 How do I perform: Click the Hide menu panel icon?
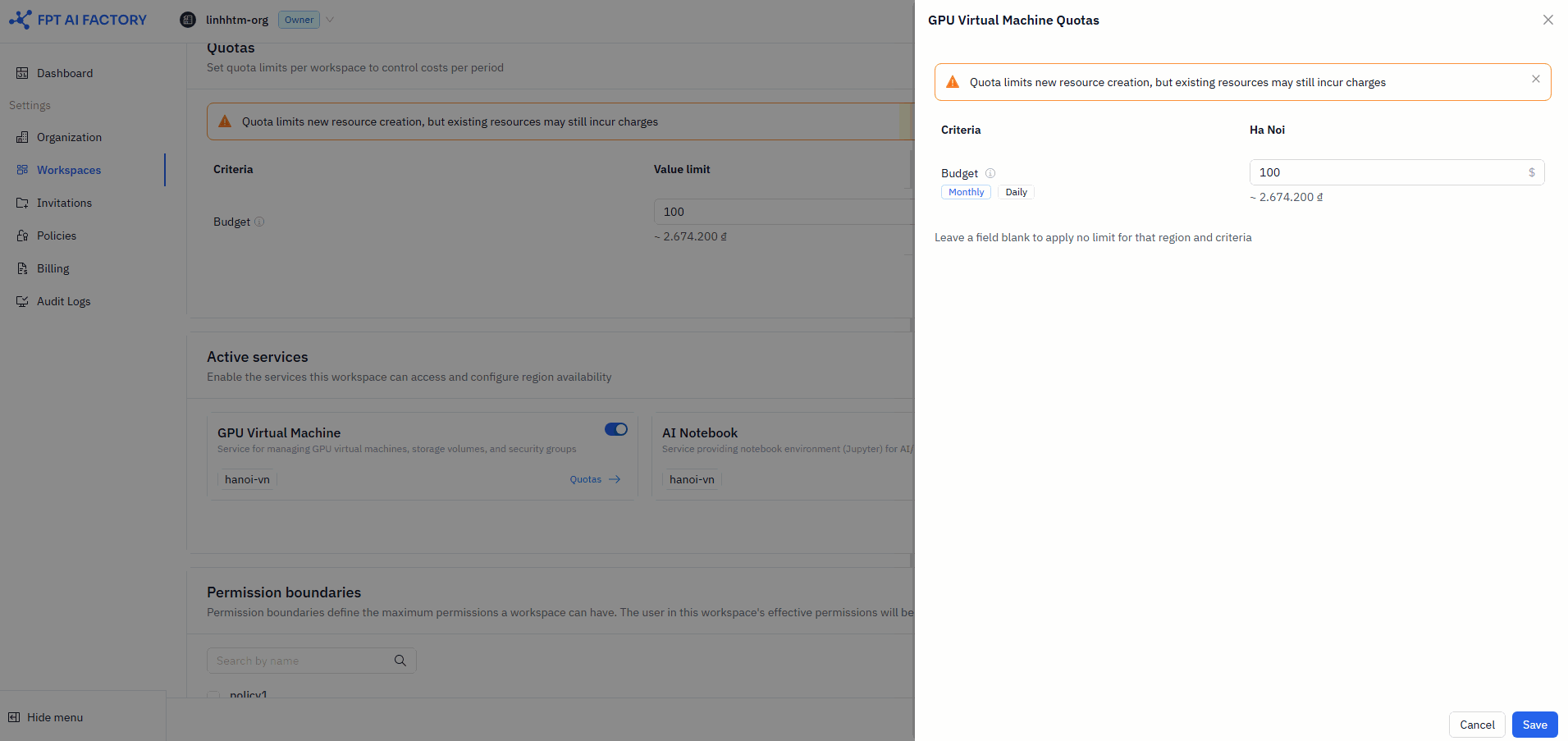pyautogui.click(x=14, y=717)
